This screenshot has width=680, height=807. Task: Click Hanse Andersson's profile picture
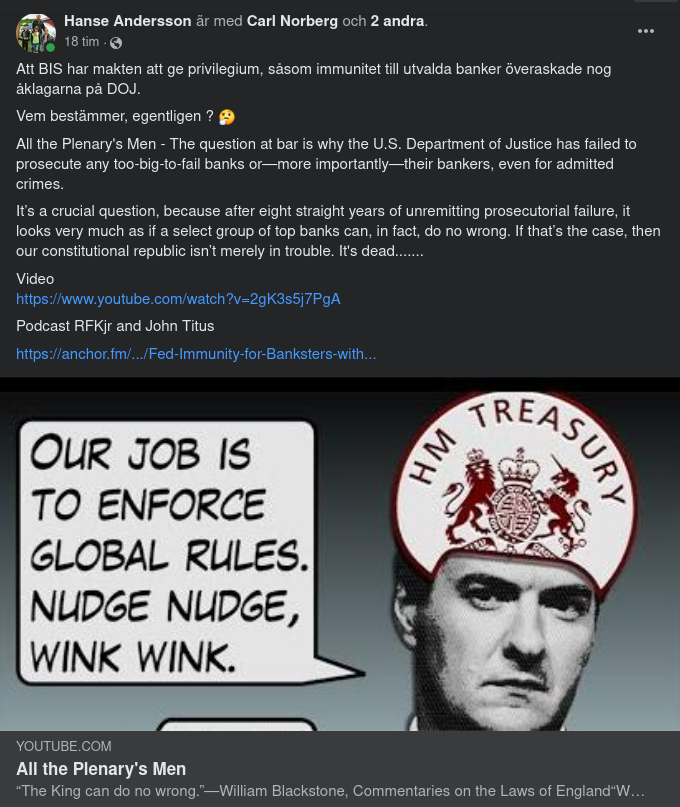pos(36,33)
